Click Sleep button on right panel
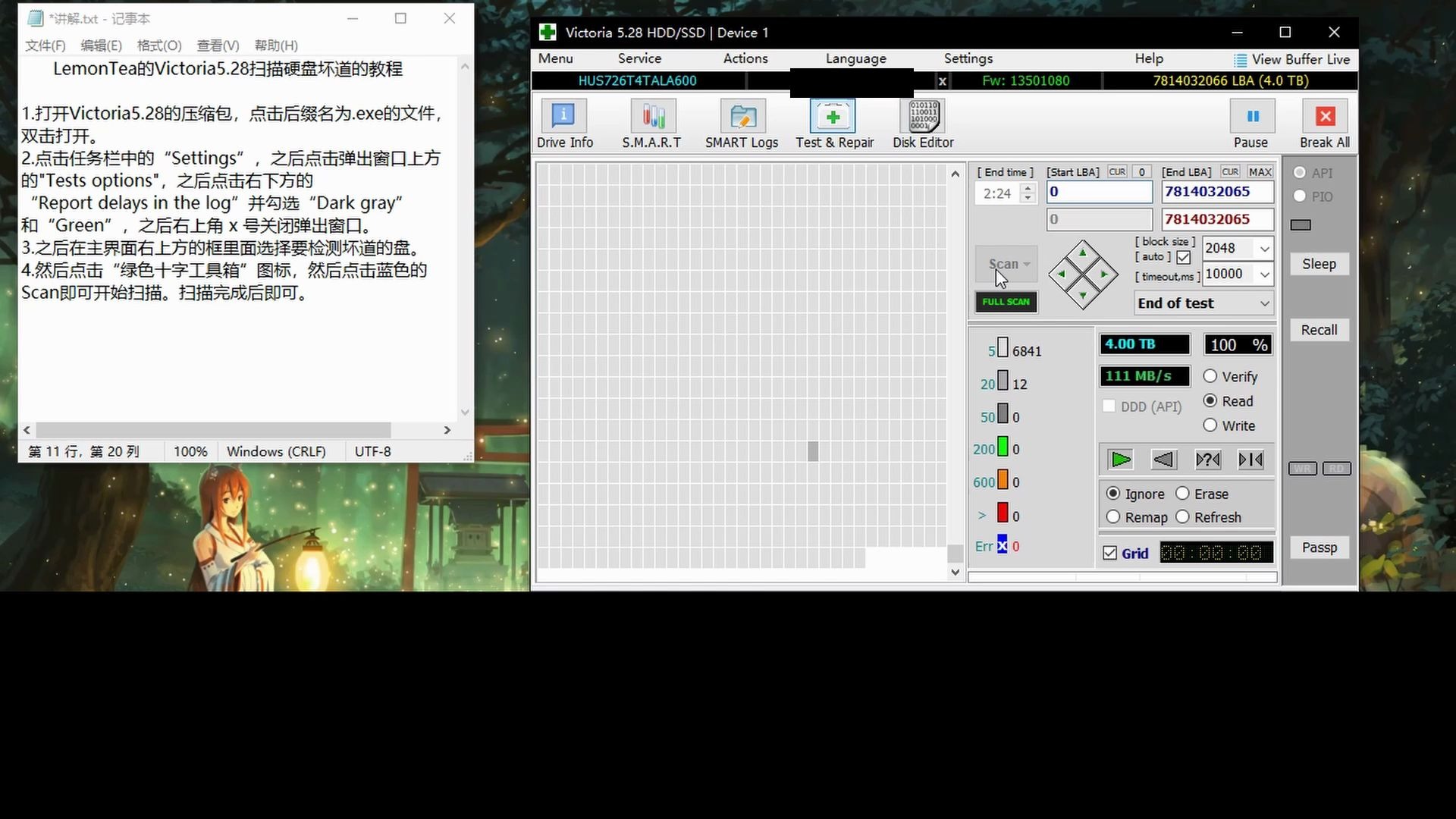This screenshot has height=819, width=1456. (1320, 263)
